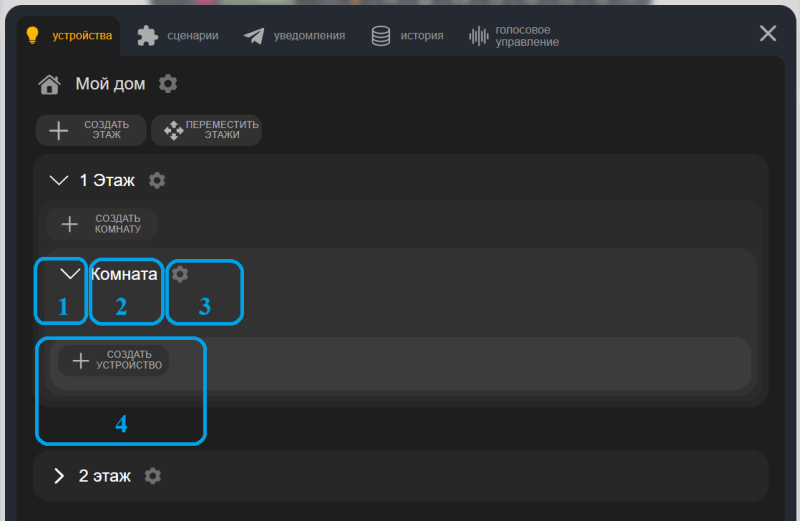Click the СОЗДАТЬ УСТРОЙСТВО button
The image size is (800, 521).
point(114,361)
